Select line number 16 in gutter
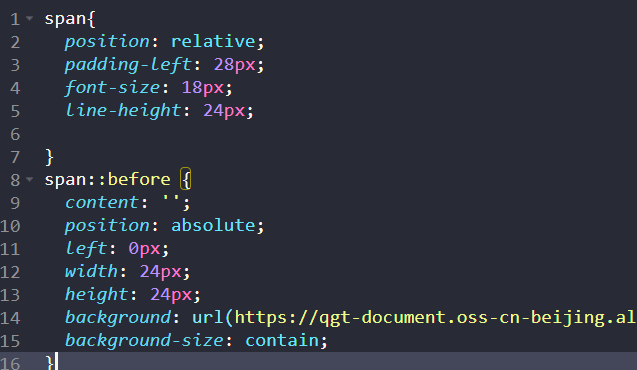The height and width of the screenshot is (370, 637). (x=10, y=363)
